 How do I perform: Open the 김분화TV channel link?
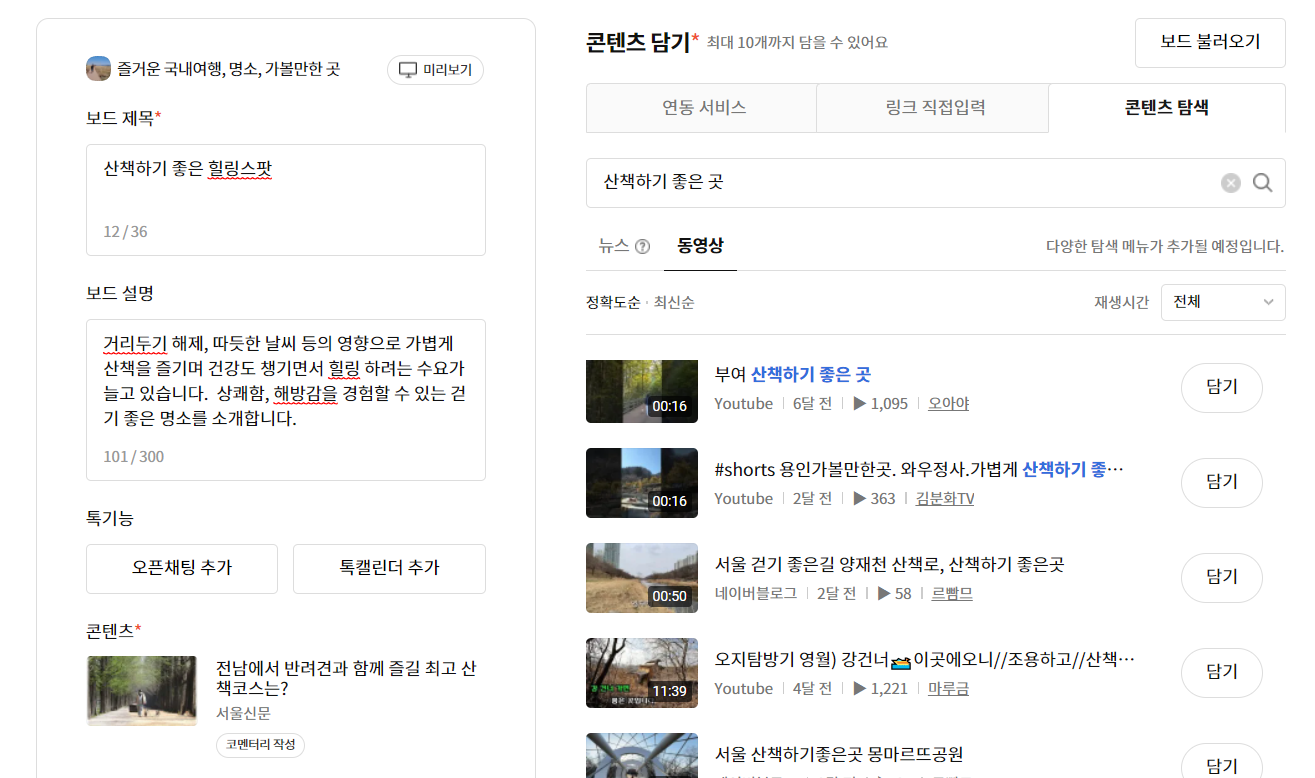[x=945, y=499]
